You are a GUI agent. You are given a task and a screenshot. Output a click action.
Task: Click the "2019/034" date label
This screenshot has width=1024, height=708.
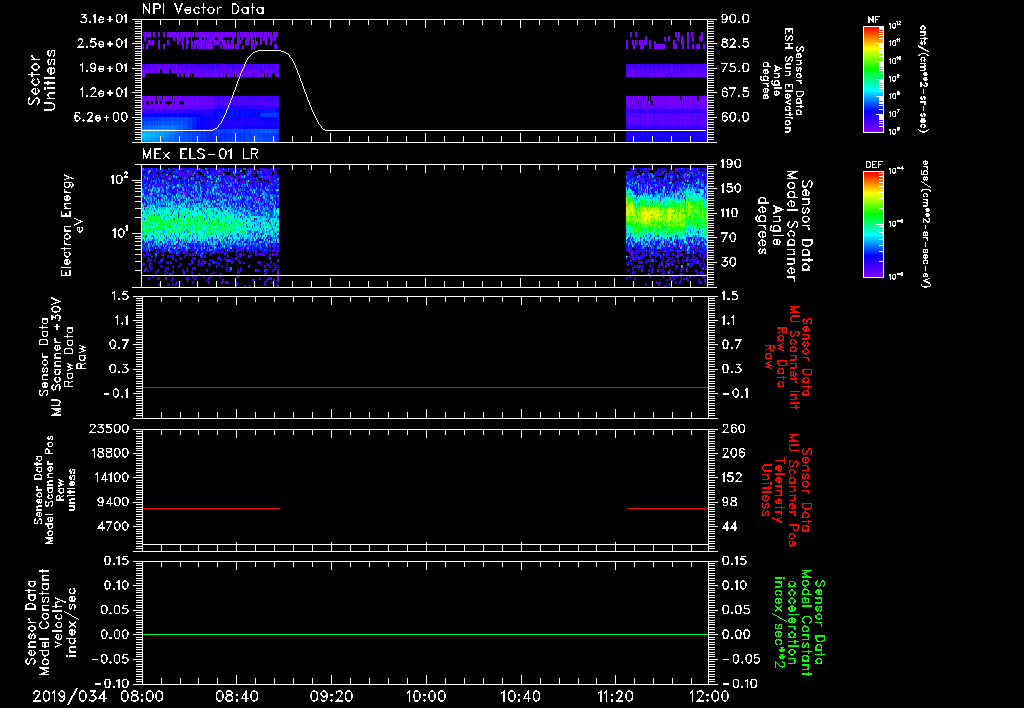tap(69, 696)
